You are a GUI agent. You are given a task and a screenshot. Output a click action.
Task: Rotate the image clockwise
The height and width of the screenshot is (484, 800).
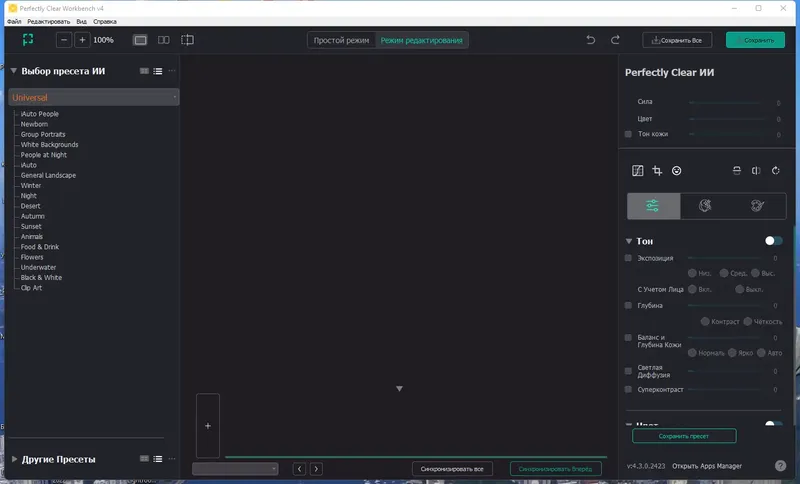776,170
